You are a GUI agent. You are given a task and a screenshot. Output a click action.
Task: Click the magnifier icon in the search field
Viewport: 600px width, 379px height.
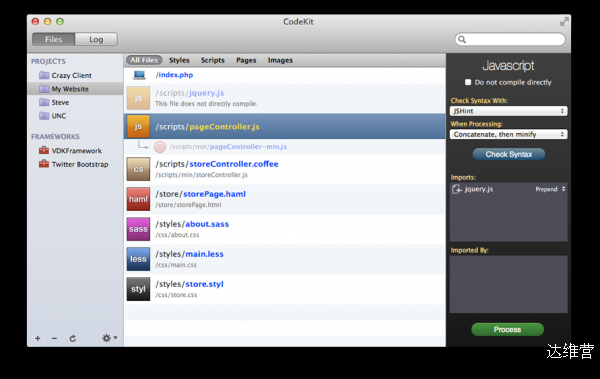click(x=462, y=39)
